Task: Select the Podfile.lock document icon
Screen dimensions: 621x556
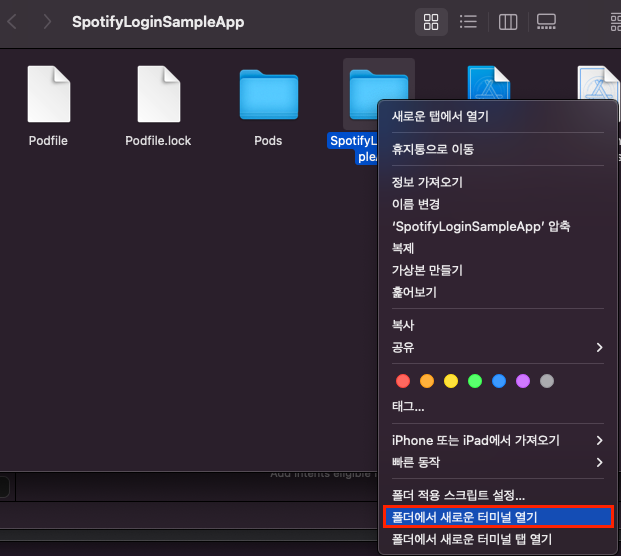Action: pos(159,94)
